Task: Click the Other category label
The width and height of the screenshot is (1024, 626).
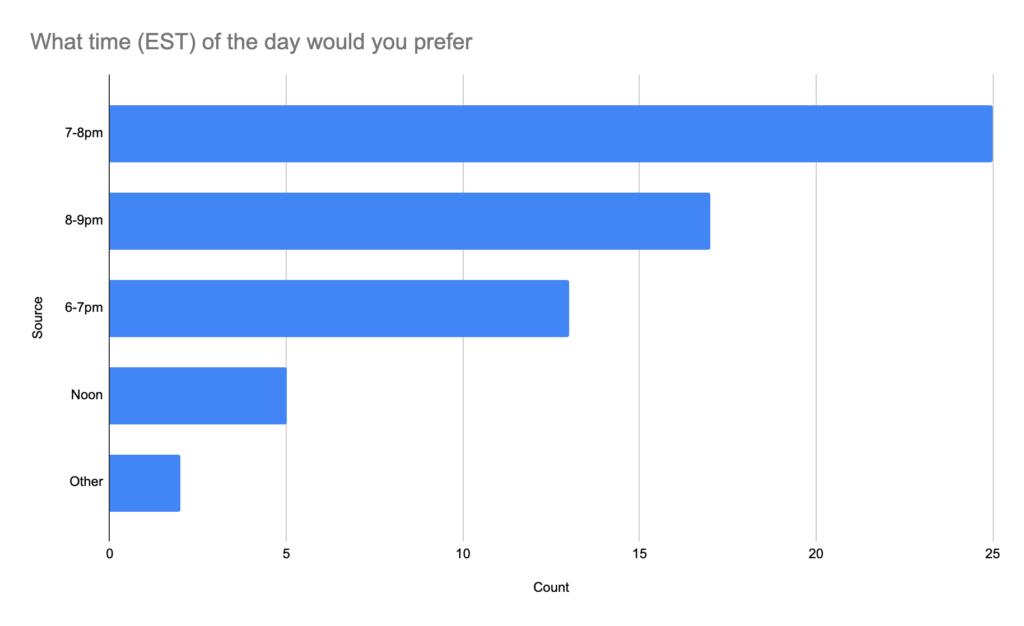Action: [86, 482]
